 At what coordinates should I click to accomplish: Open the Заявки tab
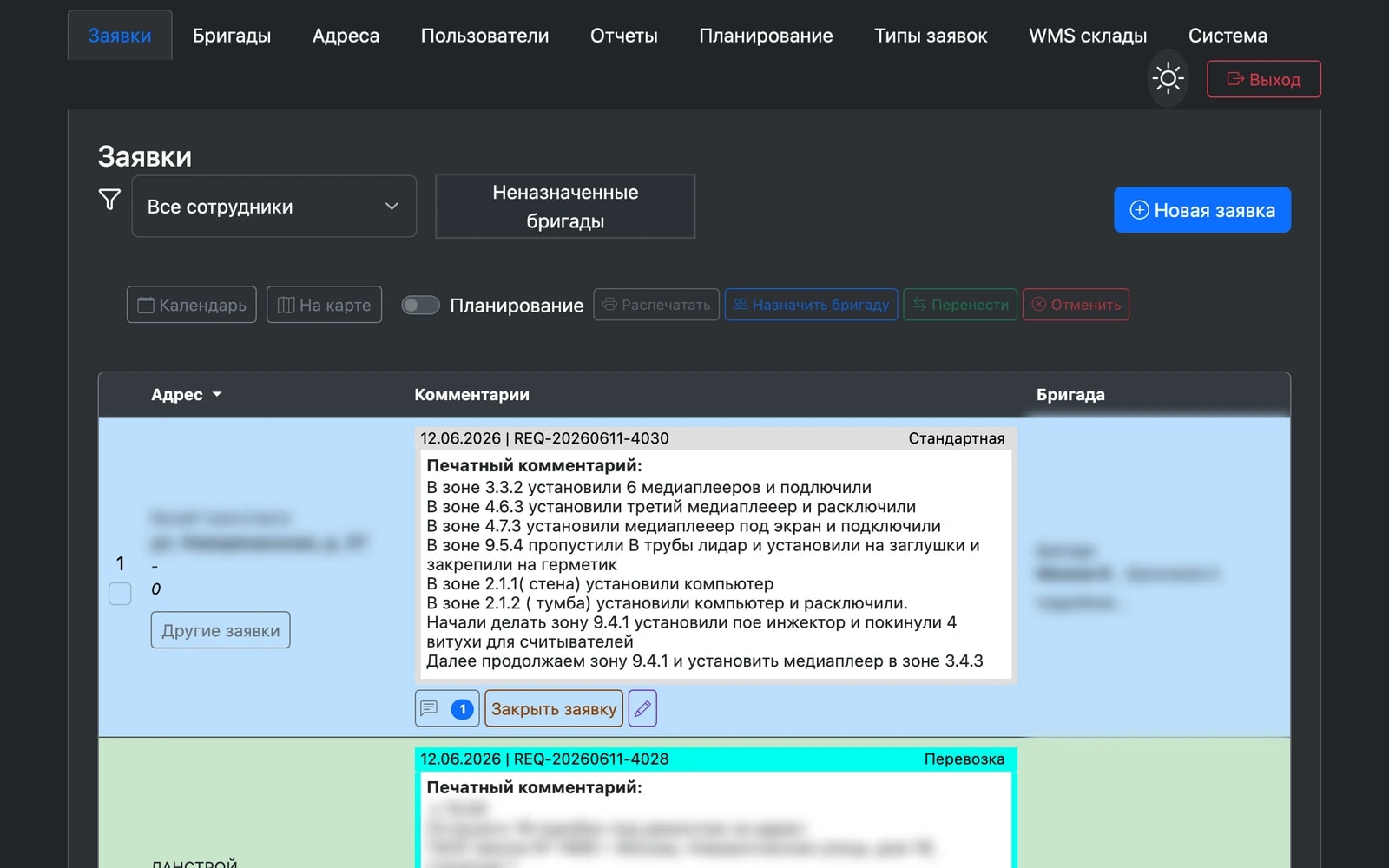[x=120, y=36]
